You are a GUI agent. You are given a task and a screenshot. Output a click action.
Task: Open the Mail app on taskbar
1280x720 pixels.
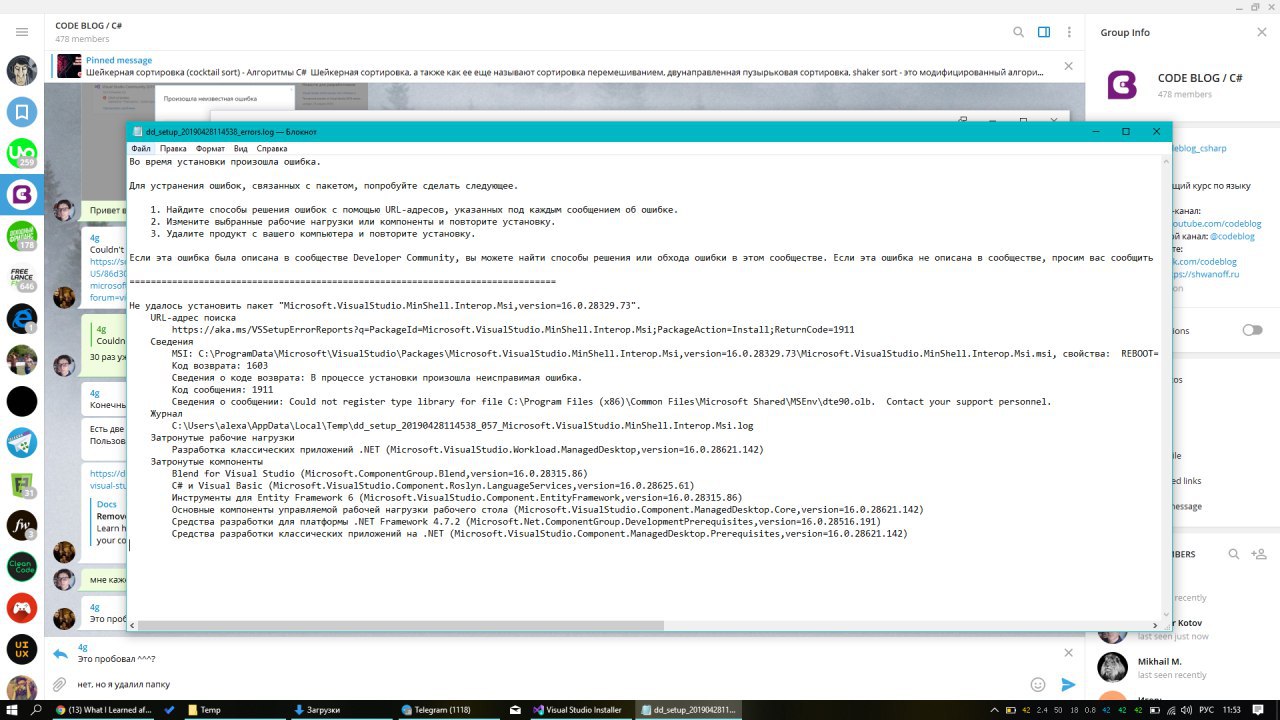[x=515, y=709]
